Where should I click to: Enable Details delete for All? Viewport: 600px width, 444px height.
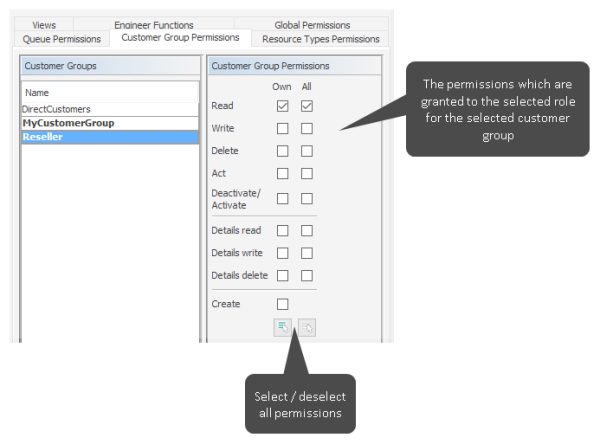click(x=307, y=275)
